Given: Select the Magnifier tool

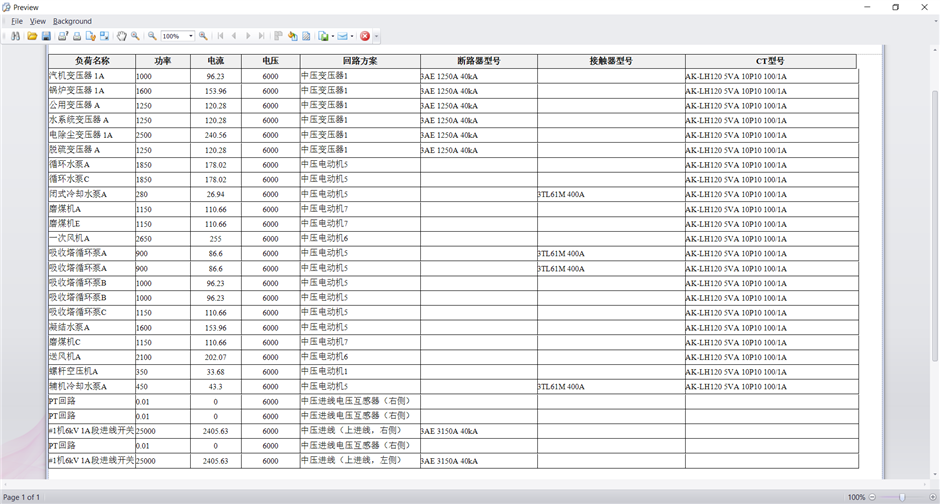Looking at the screenshot, I should (x=135, y=36).
